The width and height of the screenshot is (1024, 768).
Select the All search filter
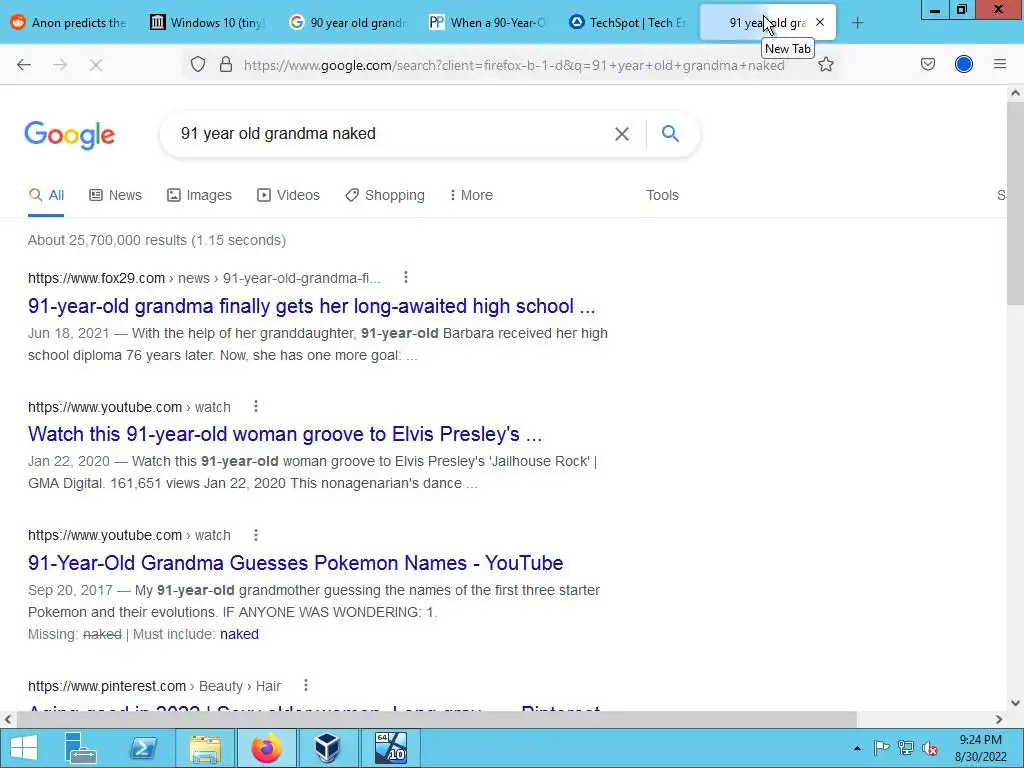(46, 195)
